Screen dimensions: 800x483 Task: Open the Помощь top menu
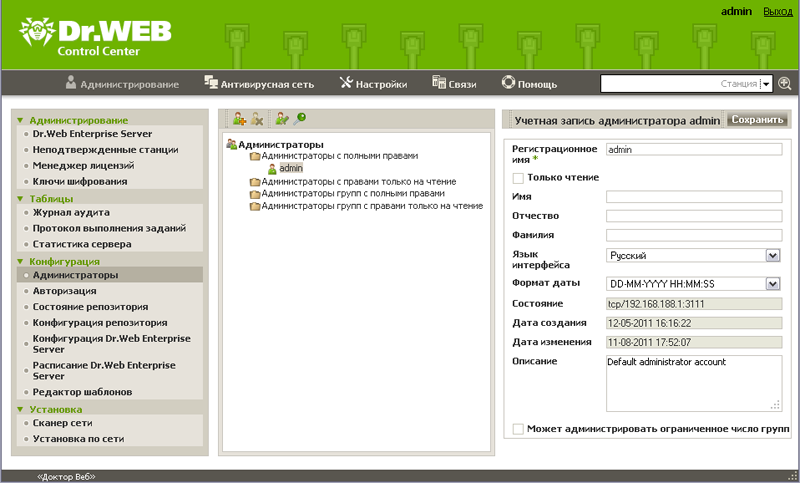(x=529, y=84)
